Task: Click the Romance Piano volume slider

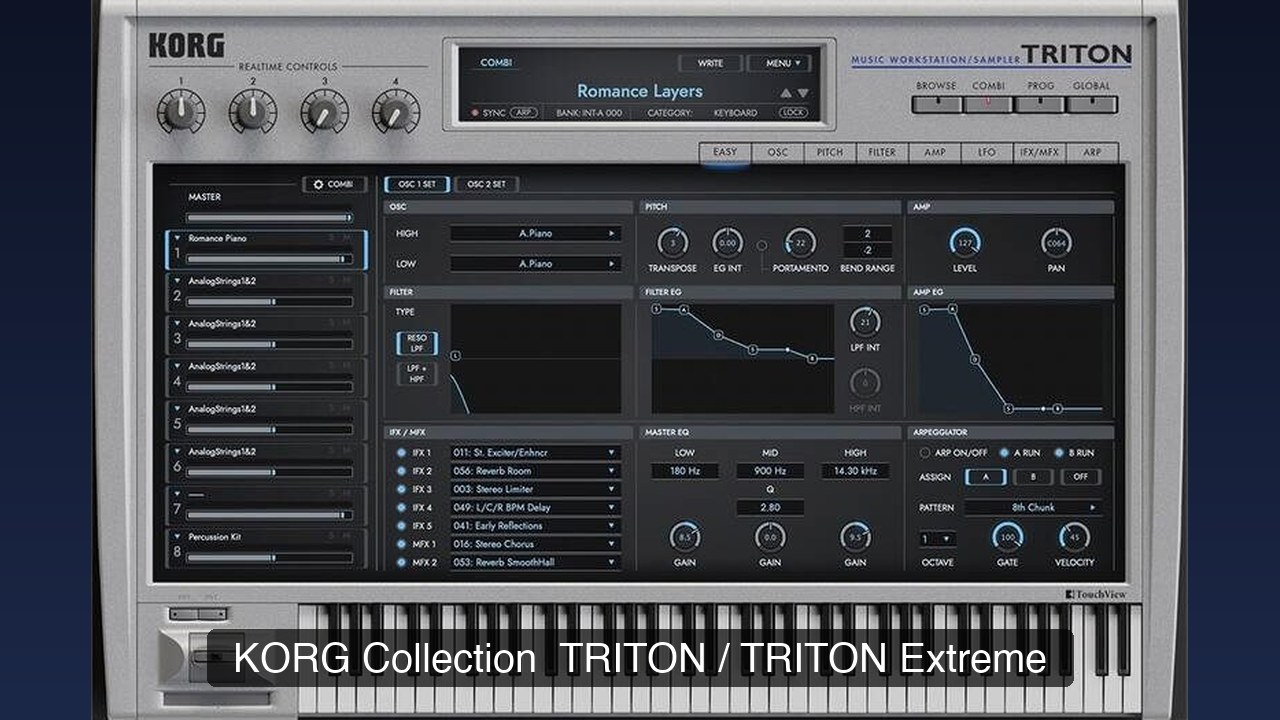Action: pyautogui.click(x=269, y=259)
